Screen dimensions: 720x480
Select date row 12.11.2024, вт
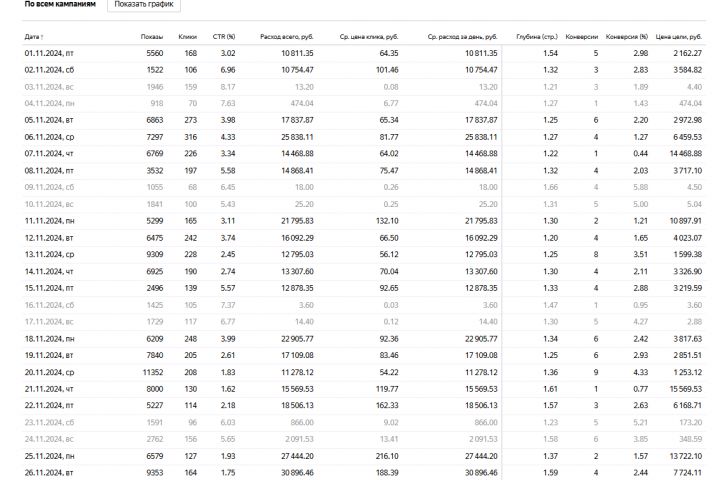click(x=49, y=238)
